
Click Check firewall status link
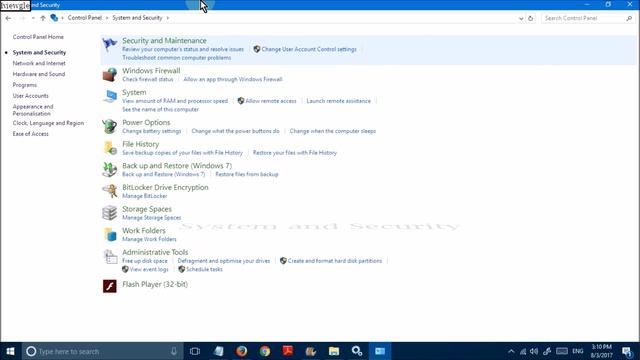pos(147,79)
